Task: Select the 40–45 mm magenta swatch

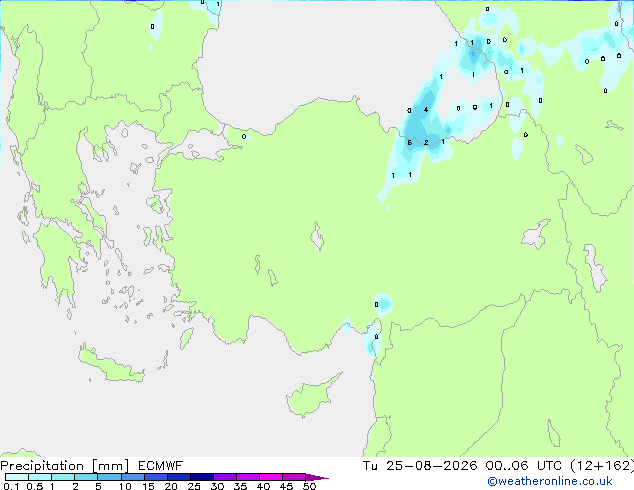Action: coord(271,477)
